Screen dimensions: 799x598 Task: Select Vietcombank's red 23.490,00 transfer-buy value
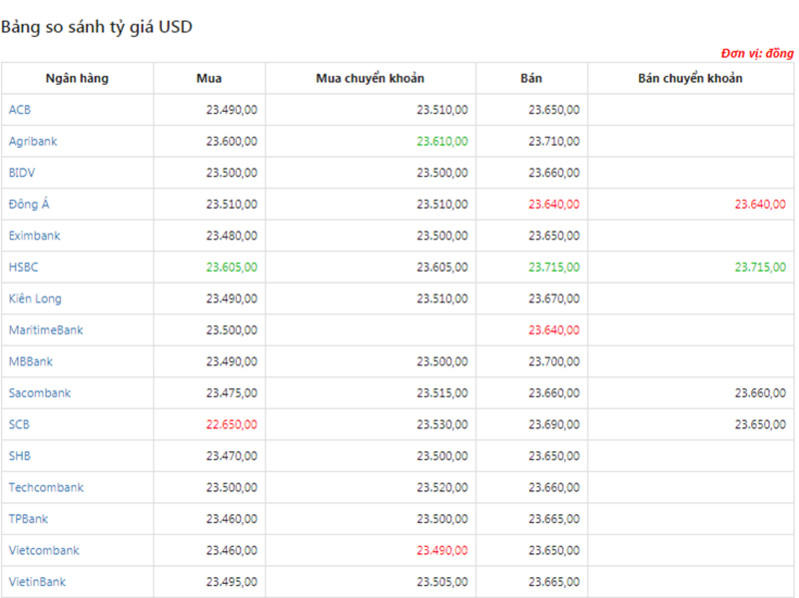(442, 550)
